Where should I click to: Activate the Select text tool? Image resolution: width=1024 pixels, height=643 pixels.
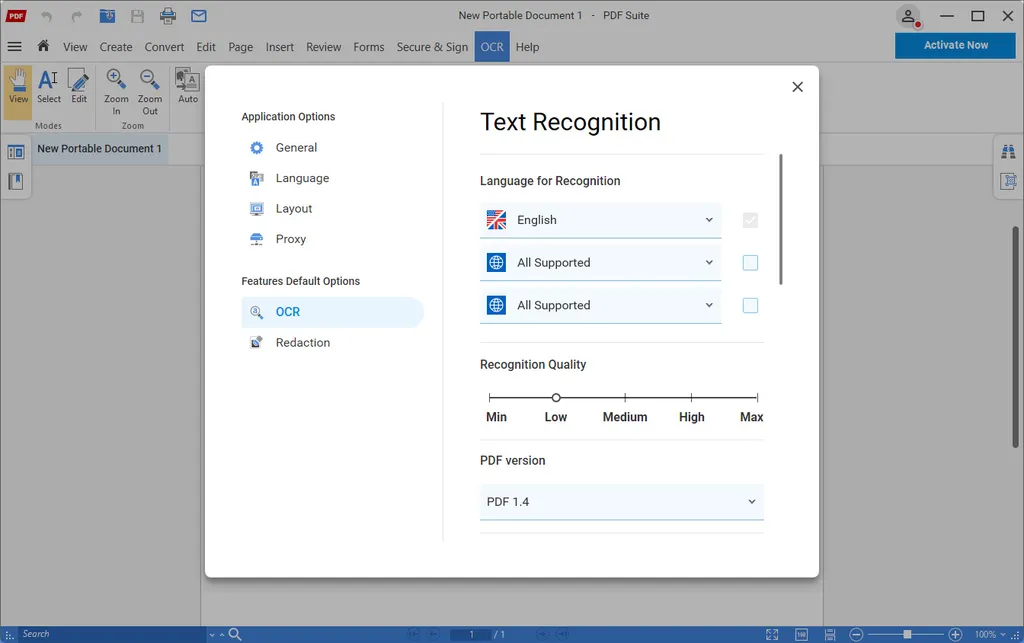[48, 87]
